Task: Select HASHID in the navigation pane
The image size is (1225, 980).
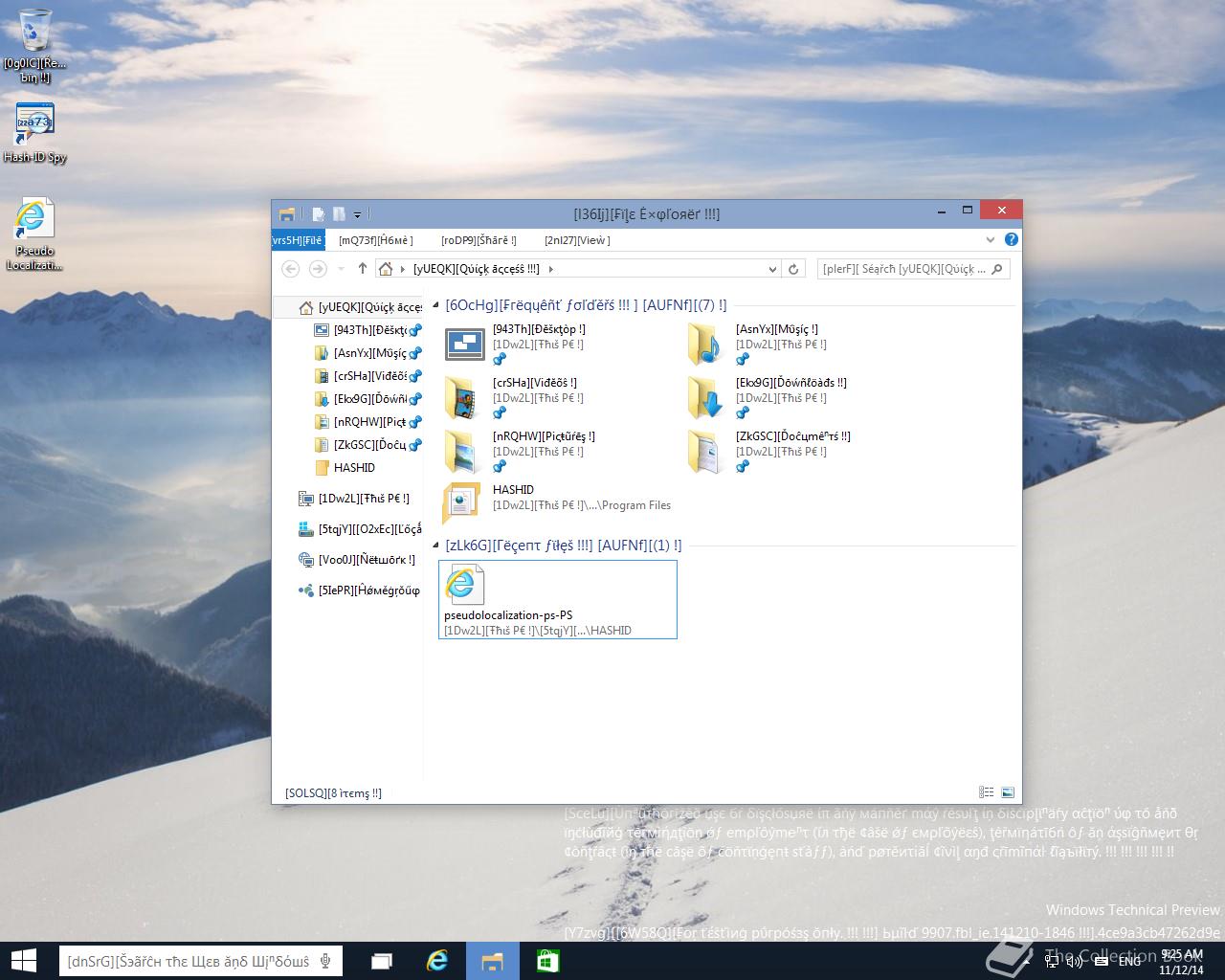Action: [x=345, y=468]
